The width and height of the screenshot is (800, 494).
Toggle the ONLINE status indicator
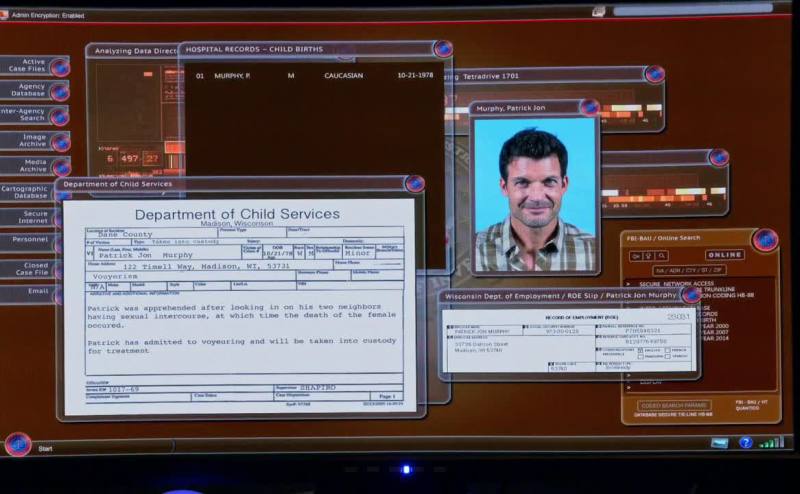(x=724, y=255)
